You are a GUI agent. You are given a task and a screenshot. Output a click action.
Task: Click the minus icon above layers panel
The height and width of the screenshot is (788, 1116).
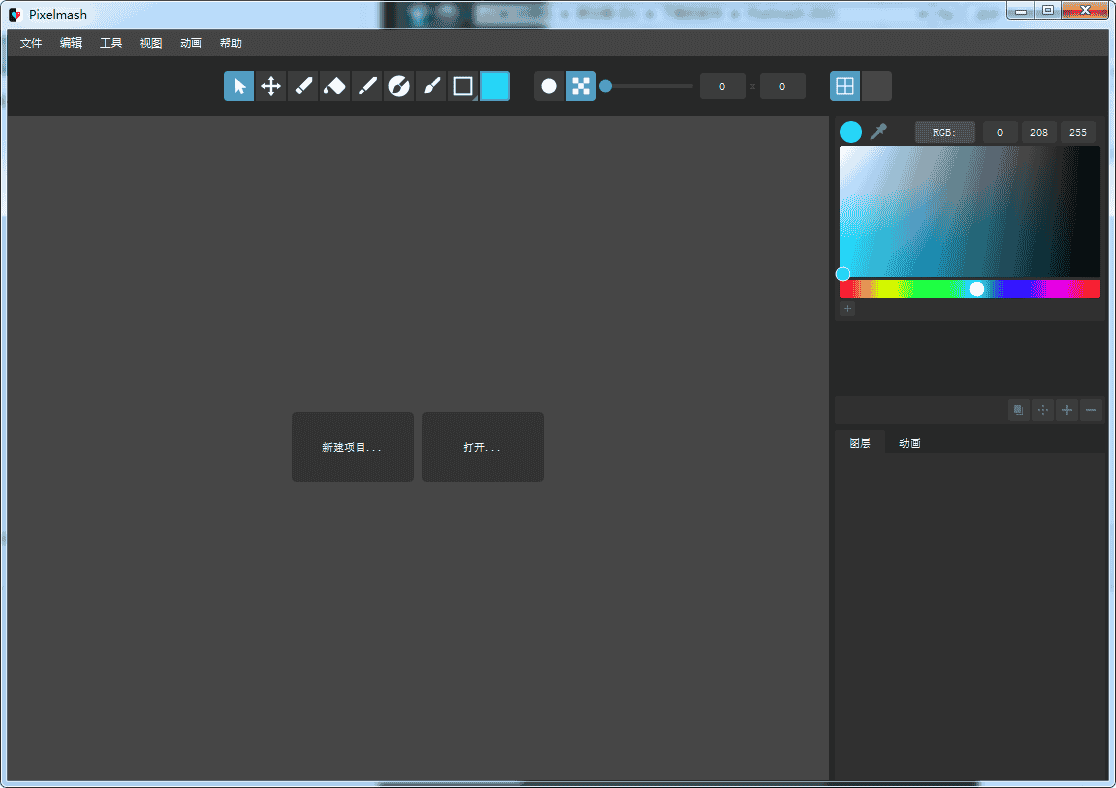1091,410
